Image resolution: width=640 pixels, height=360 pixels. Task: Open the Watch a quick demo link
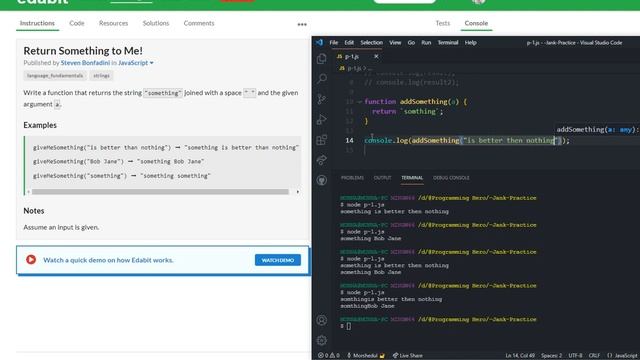(108, 260)
